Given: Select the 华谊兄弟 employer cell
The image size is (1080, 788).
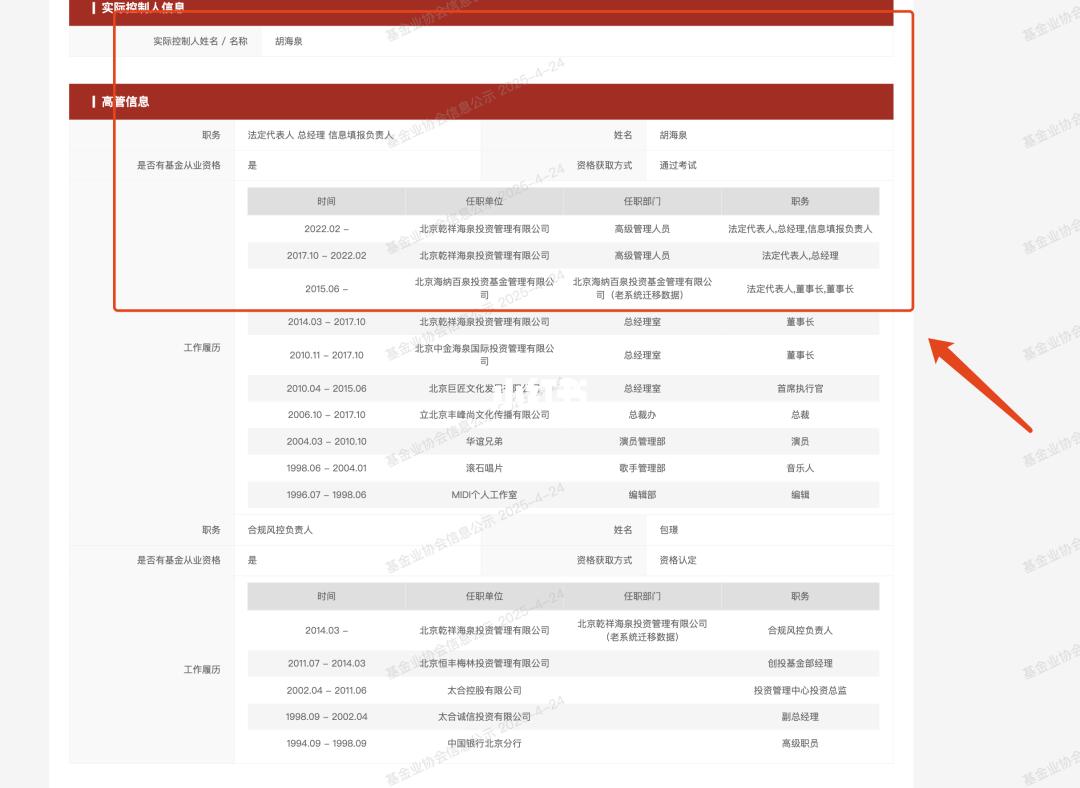Looking at the screenshot, I should [484, 442].
